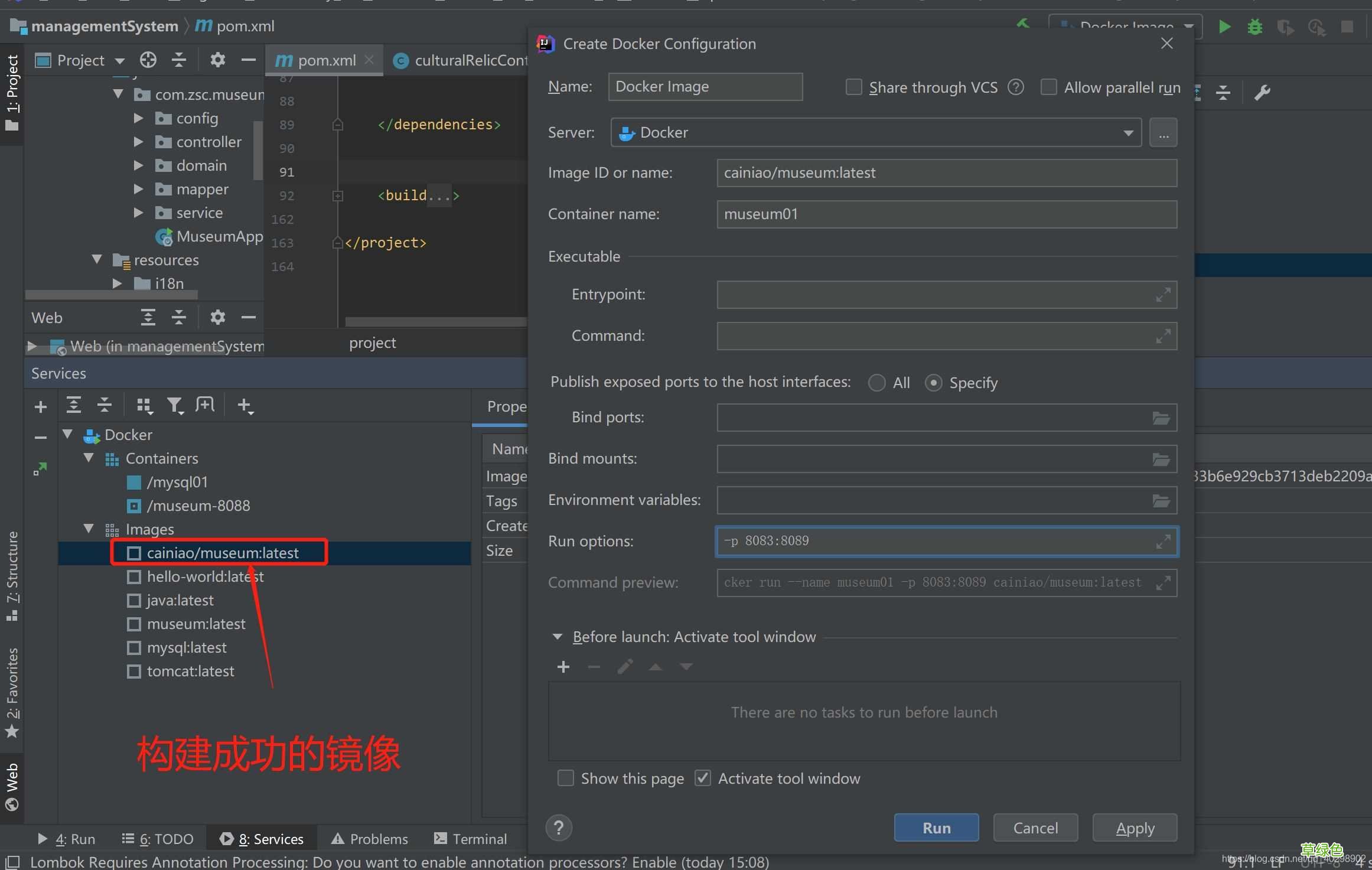This screenshot has width=1372, height=870.
Task: Click the Cancel button in dialog
Action: point(1035,827)
